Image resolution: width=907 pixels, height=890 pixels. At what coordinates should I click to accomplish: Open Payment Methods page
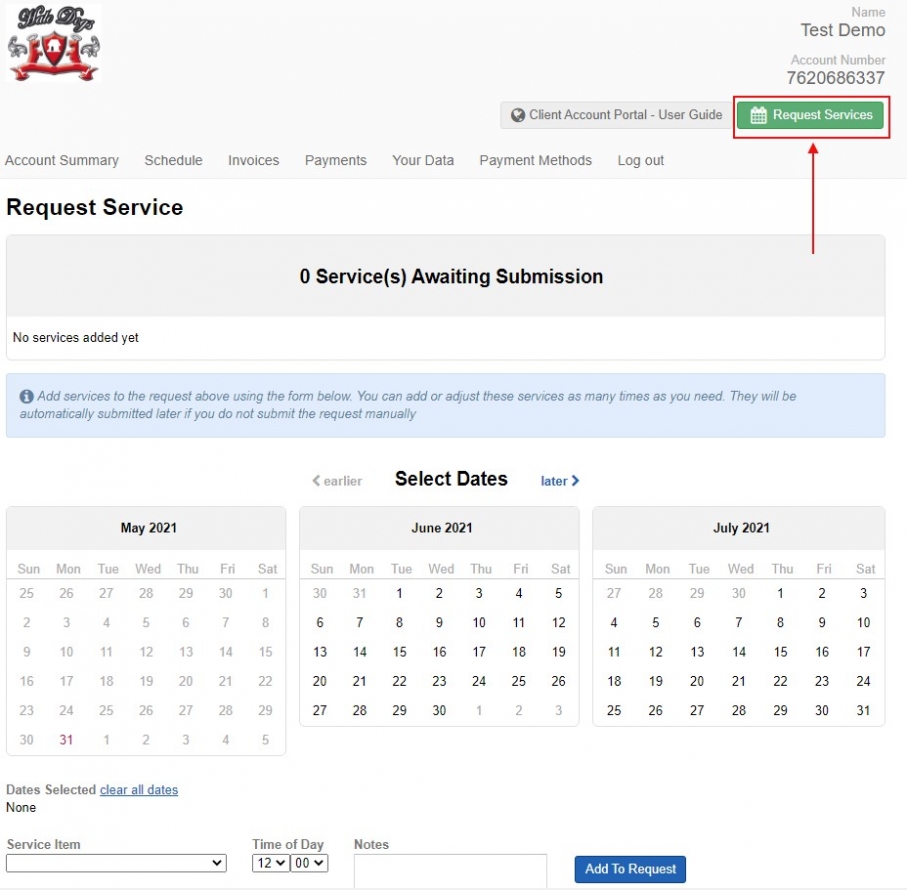(x=536, y=160)
